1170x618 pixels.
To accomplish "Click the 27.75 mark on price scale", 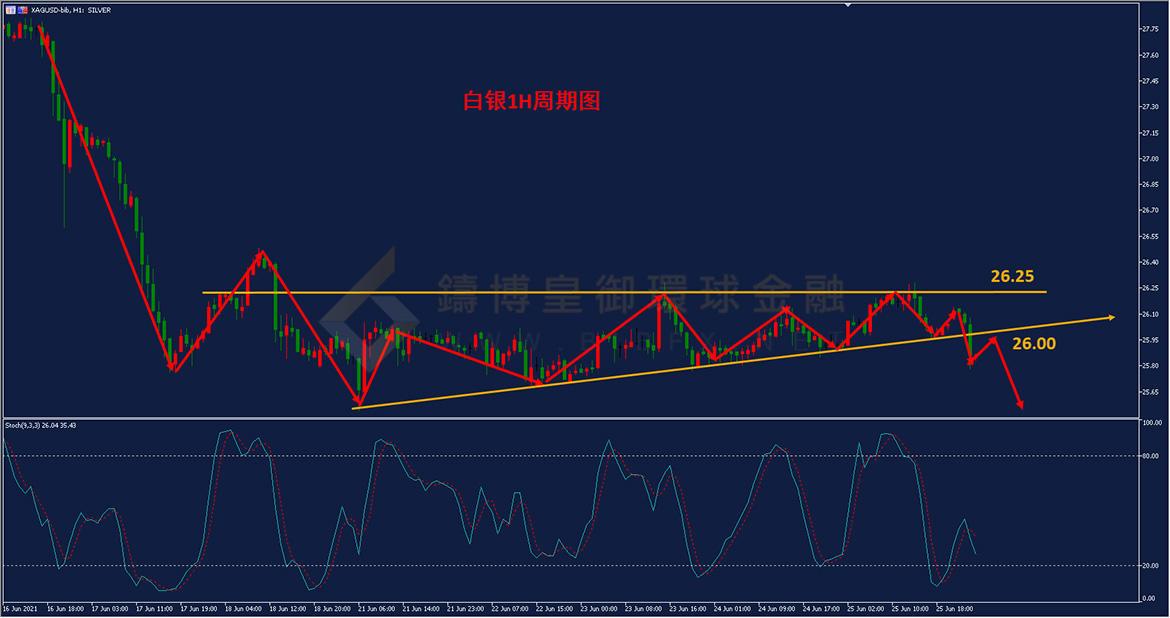I will click(1149, 29).
